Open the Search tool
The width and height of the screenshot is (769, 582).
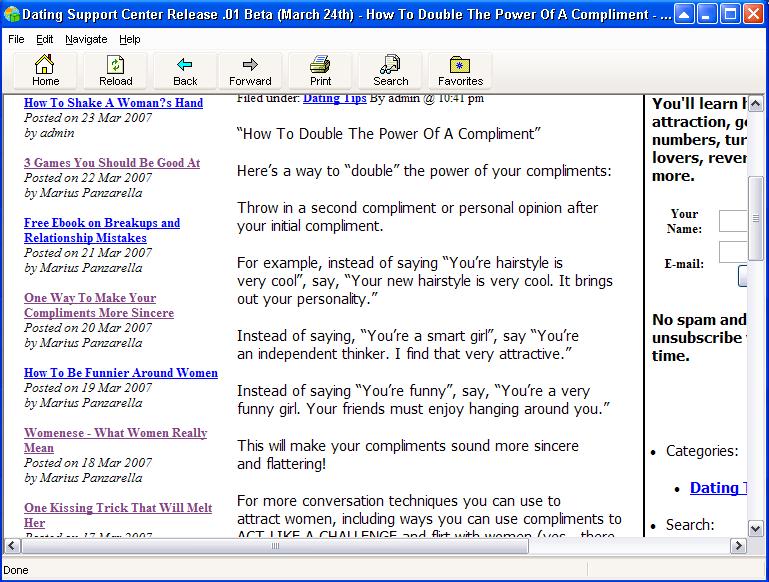[390, 71]
